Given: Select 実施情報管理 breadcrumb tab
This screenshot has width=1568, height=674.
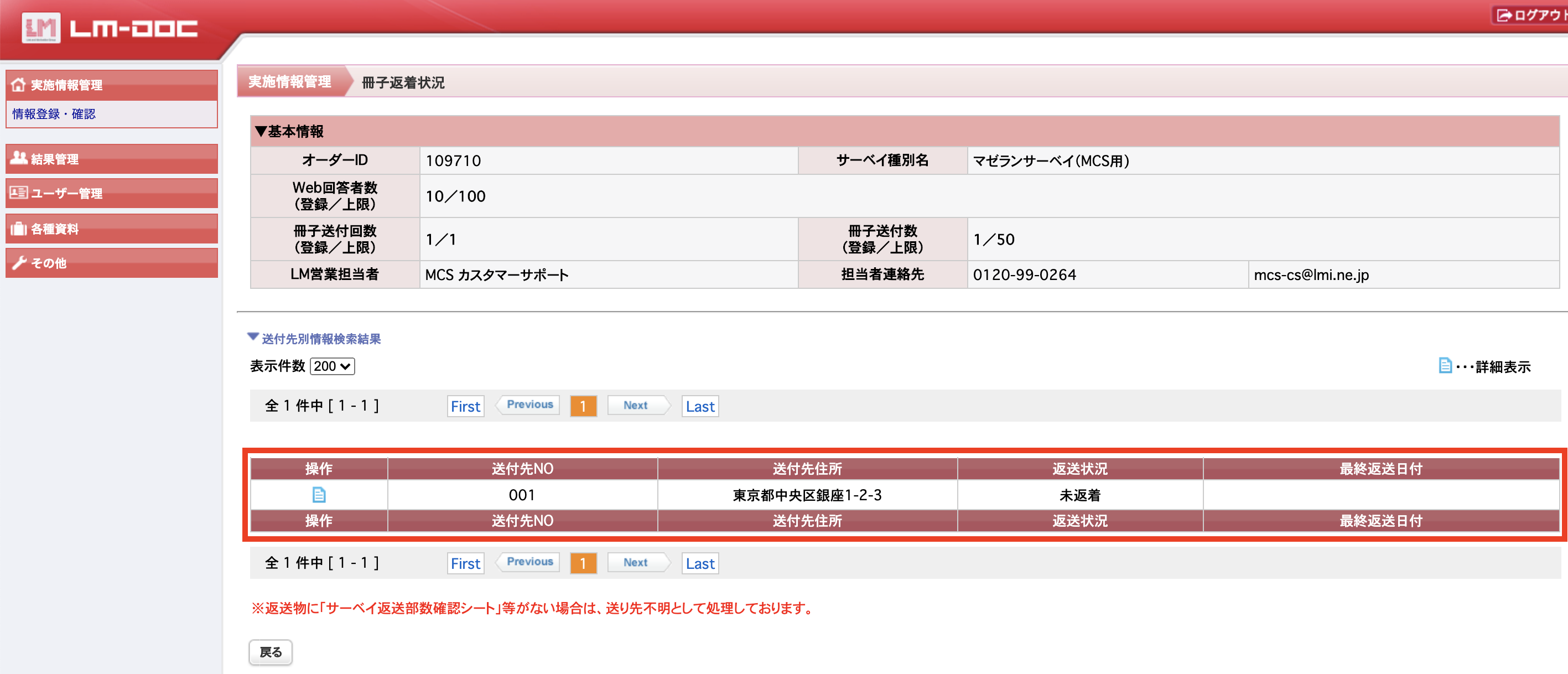Looking at the screenshot, I should [290, 81].
